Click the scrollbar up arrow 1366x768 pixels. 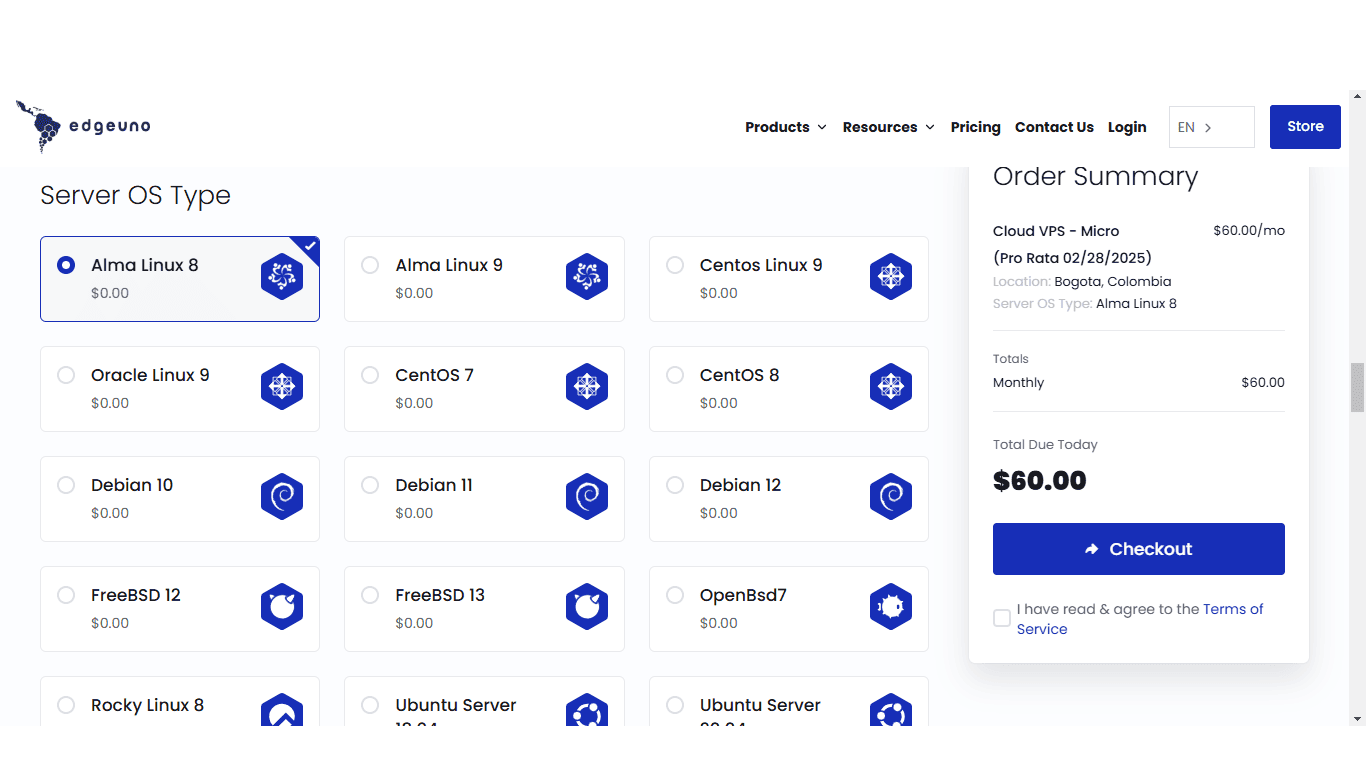1357,97
